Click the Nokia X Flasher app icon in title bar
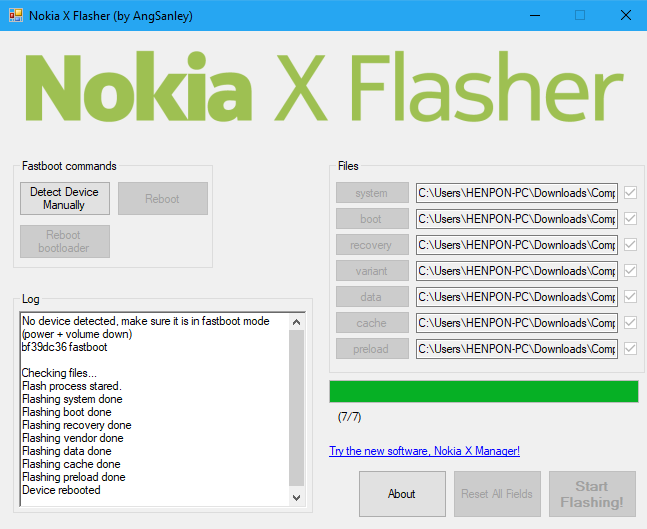 [16, 16]
